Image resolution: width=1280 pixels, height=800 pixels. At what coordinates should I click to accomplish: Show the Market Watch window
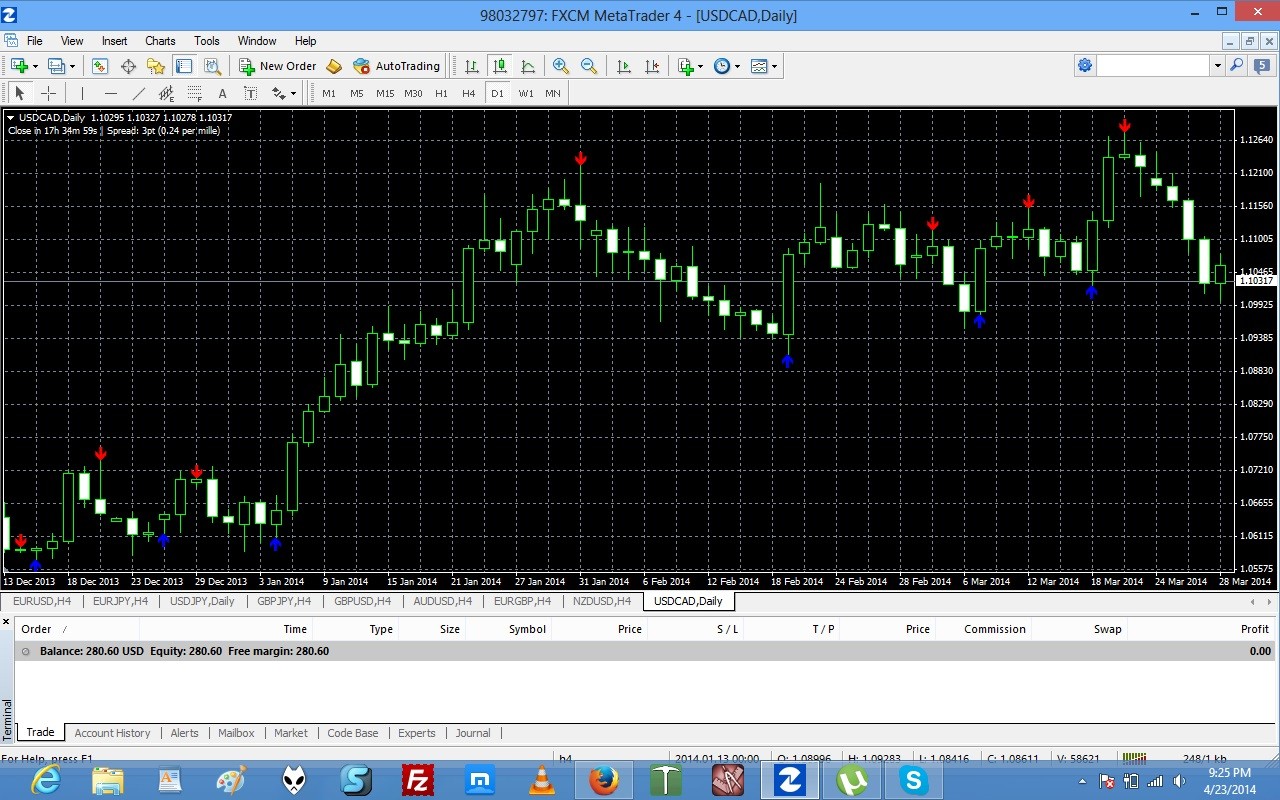tap(100, 66)
